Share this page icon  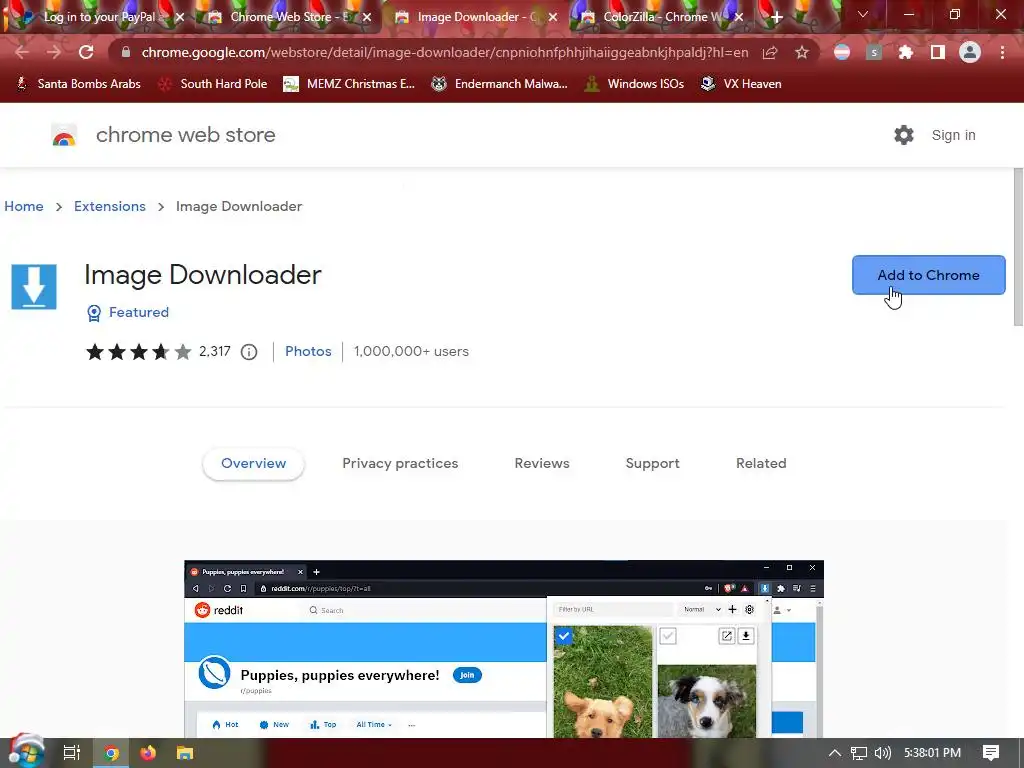770,52
